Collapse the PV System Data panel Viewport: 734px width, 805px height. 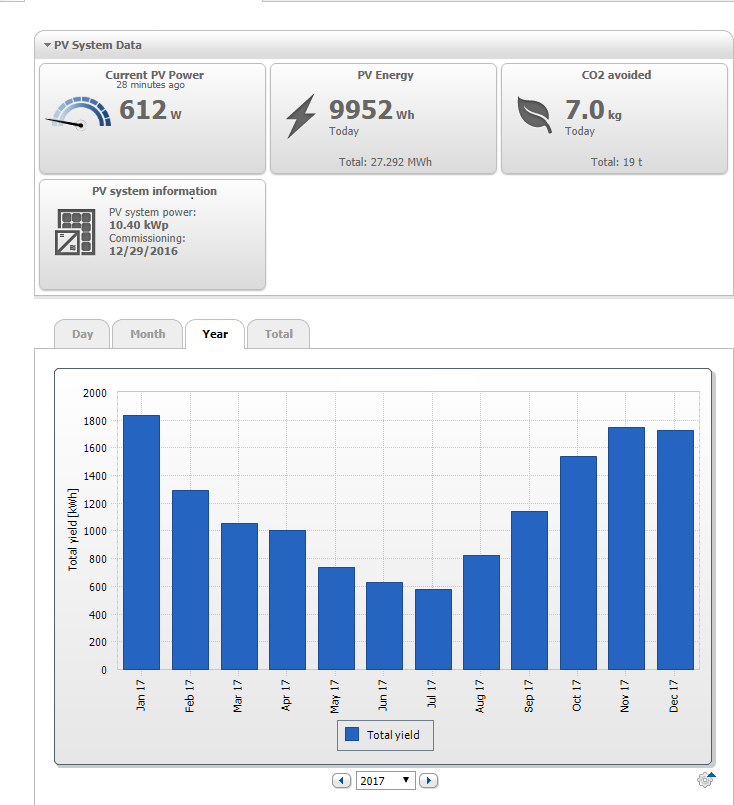tap(47, 45)
